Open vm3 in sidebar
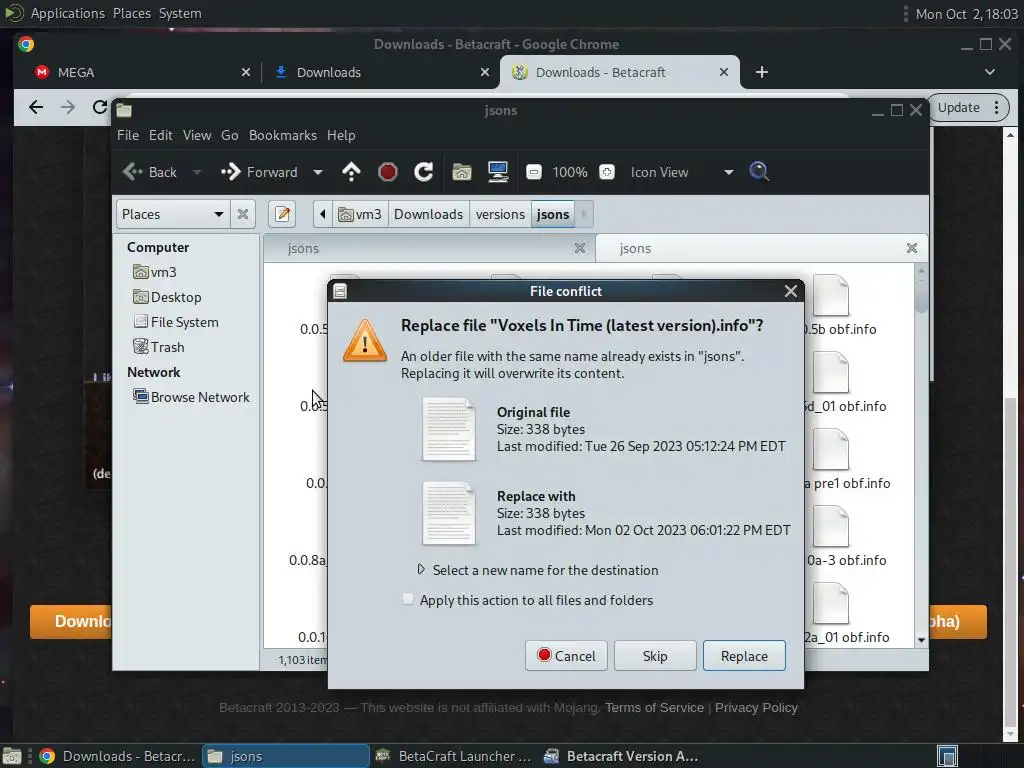1024x768 pixels. 155,272
